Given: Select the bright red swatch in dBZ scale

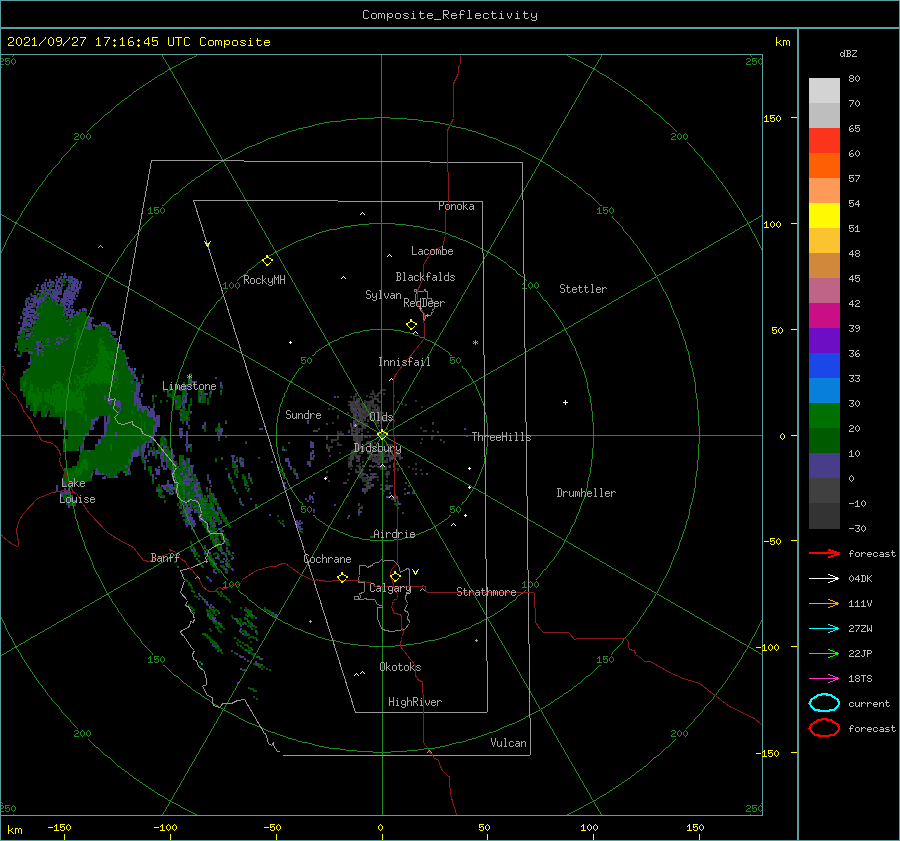Looking at the screenshot, I should [x=824, y=141].
